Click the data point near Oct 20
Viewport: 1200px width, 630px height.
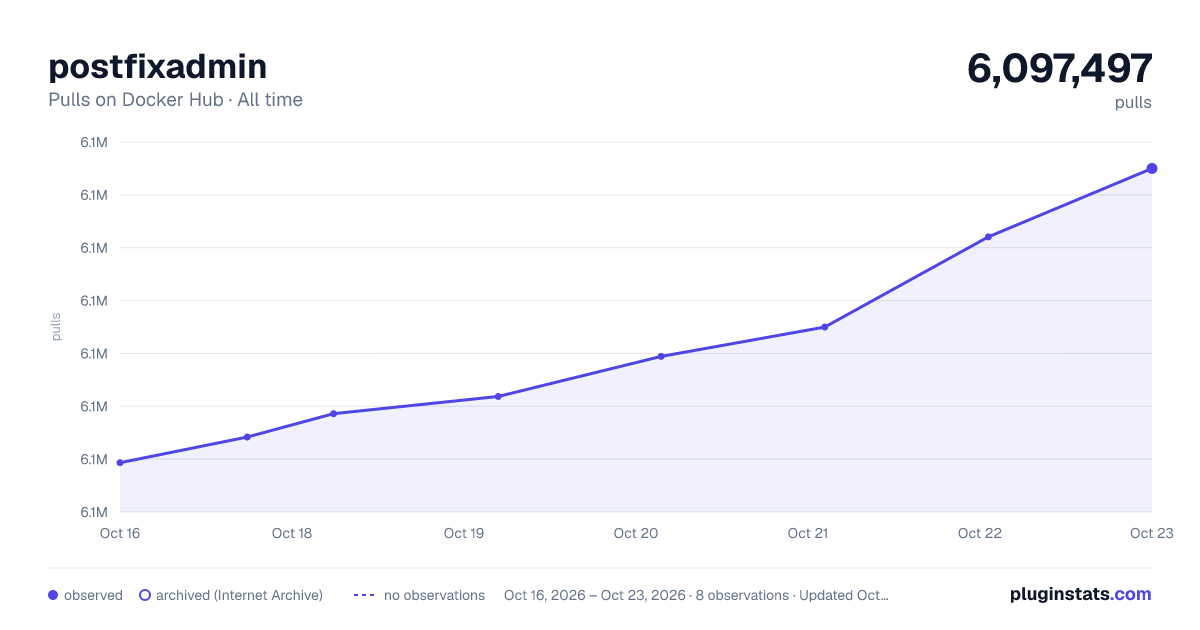[x=661, y=356]
